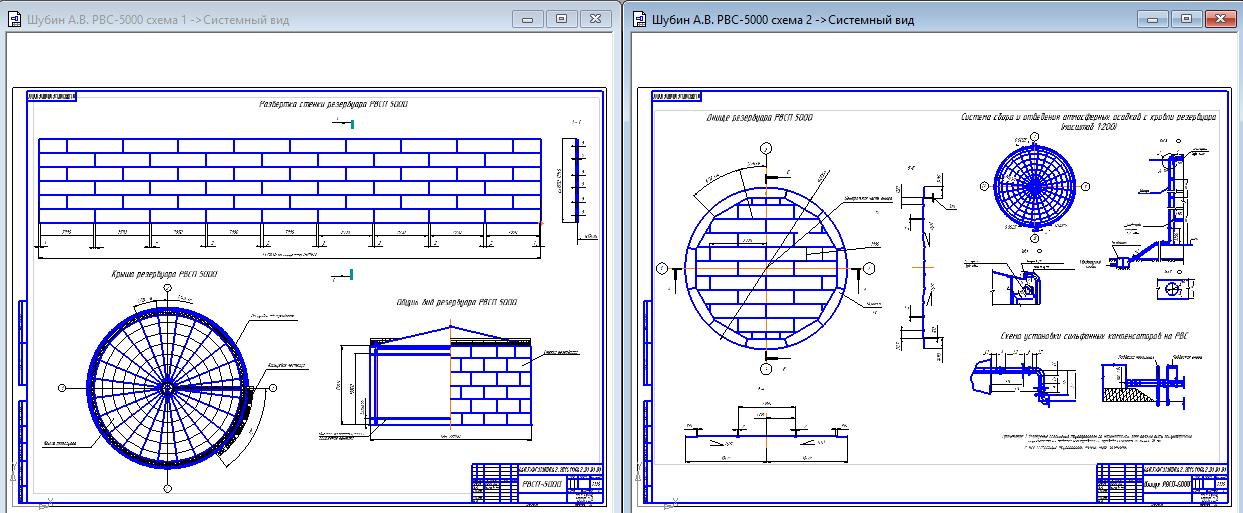Click the corner frame label in схема 2

pos(675,96)
